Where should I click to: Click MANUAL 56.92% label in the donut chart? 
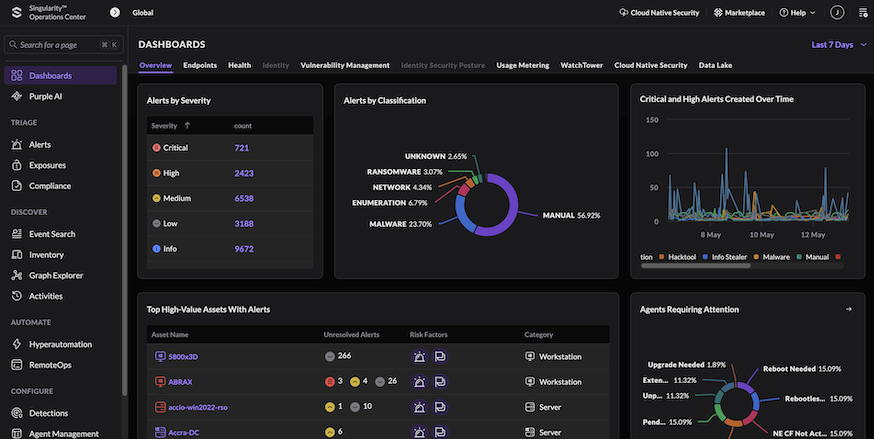[571, 215]
